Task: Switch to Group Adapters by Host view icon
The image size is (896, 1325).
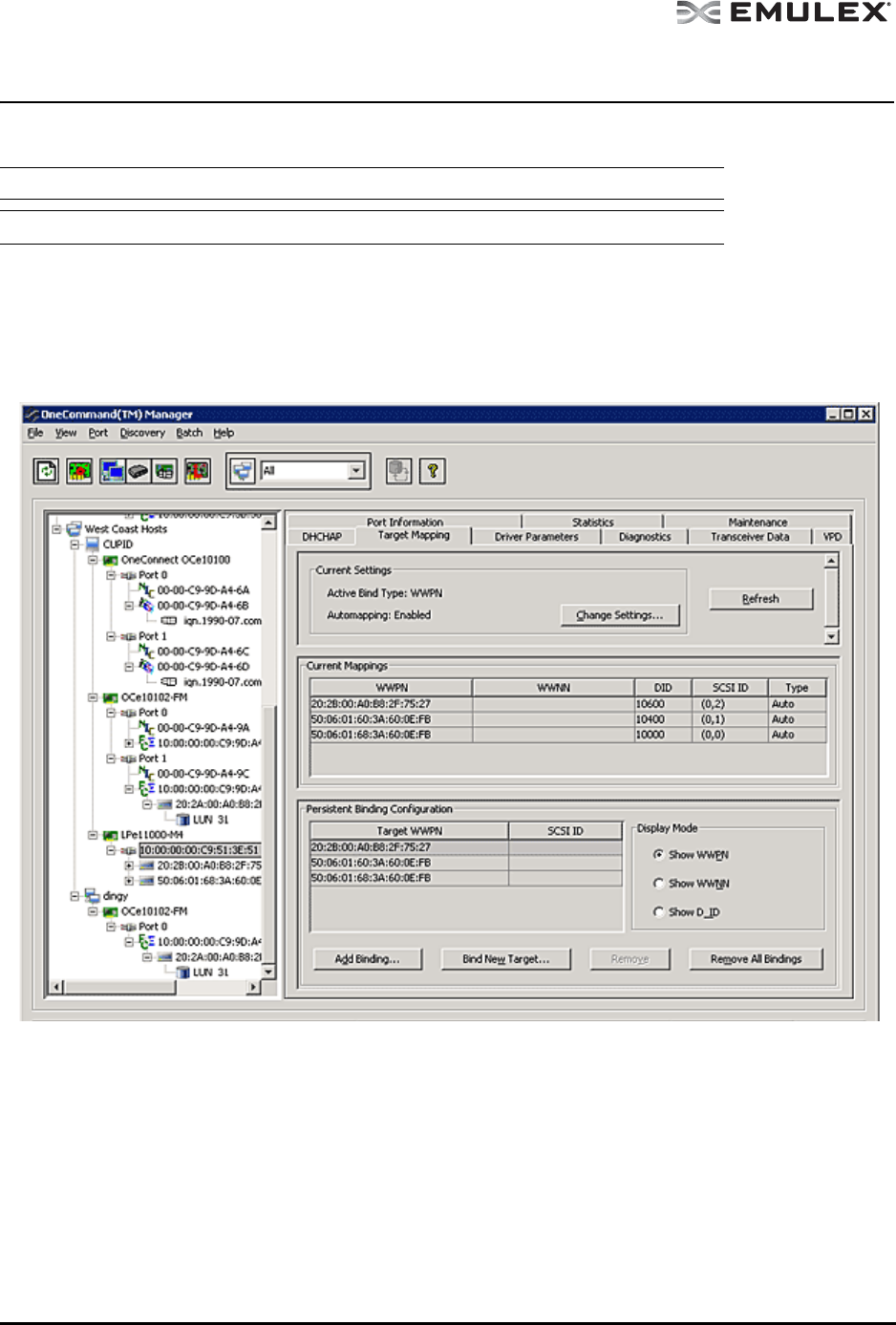Action: click(113, 471)
